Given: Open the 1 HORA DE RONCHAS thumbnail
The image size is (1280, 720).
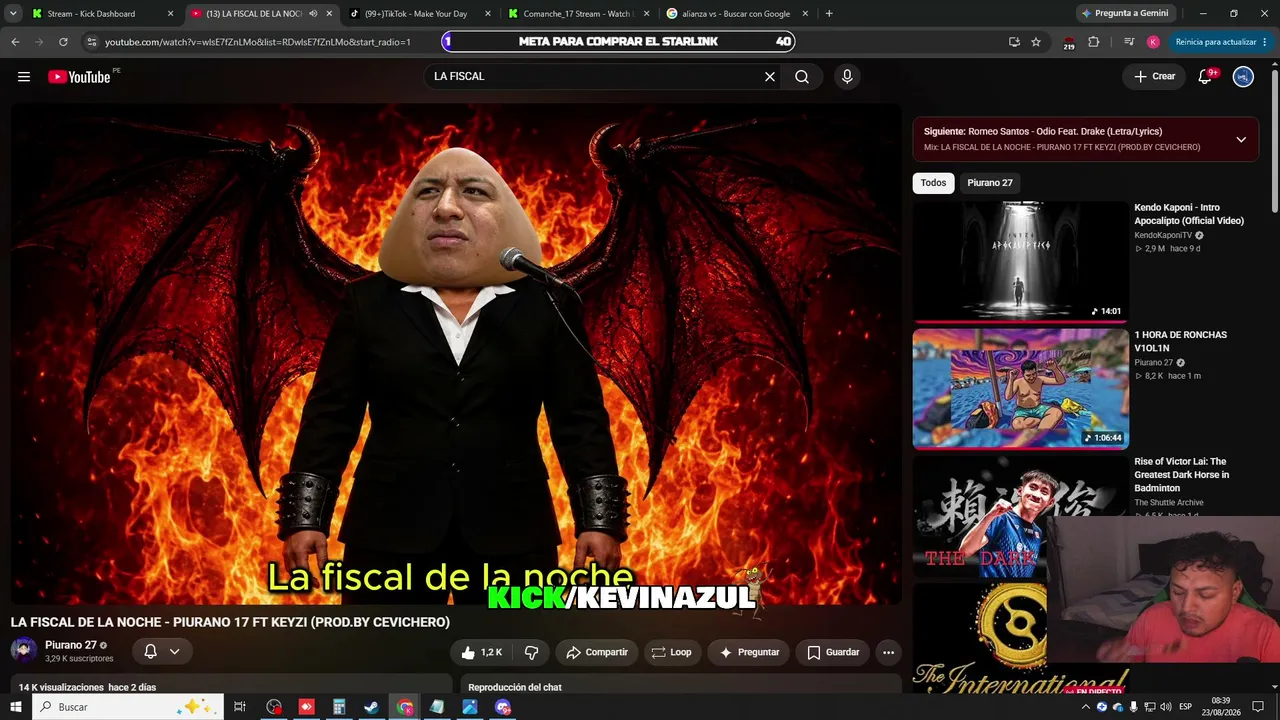Looking at the screenshot, I should click(1020, 389).
